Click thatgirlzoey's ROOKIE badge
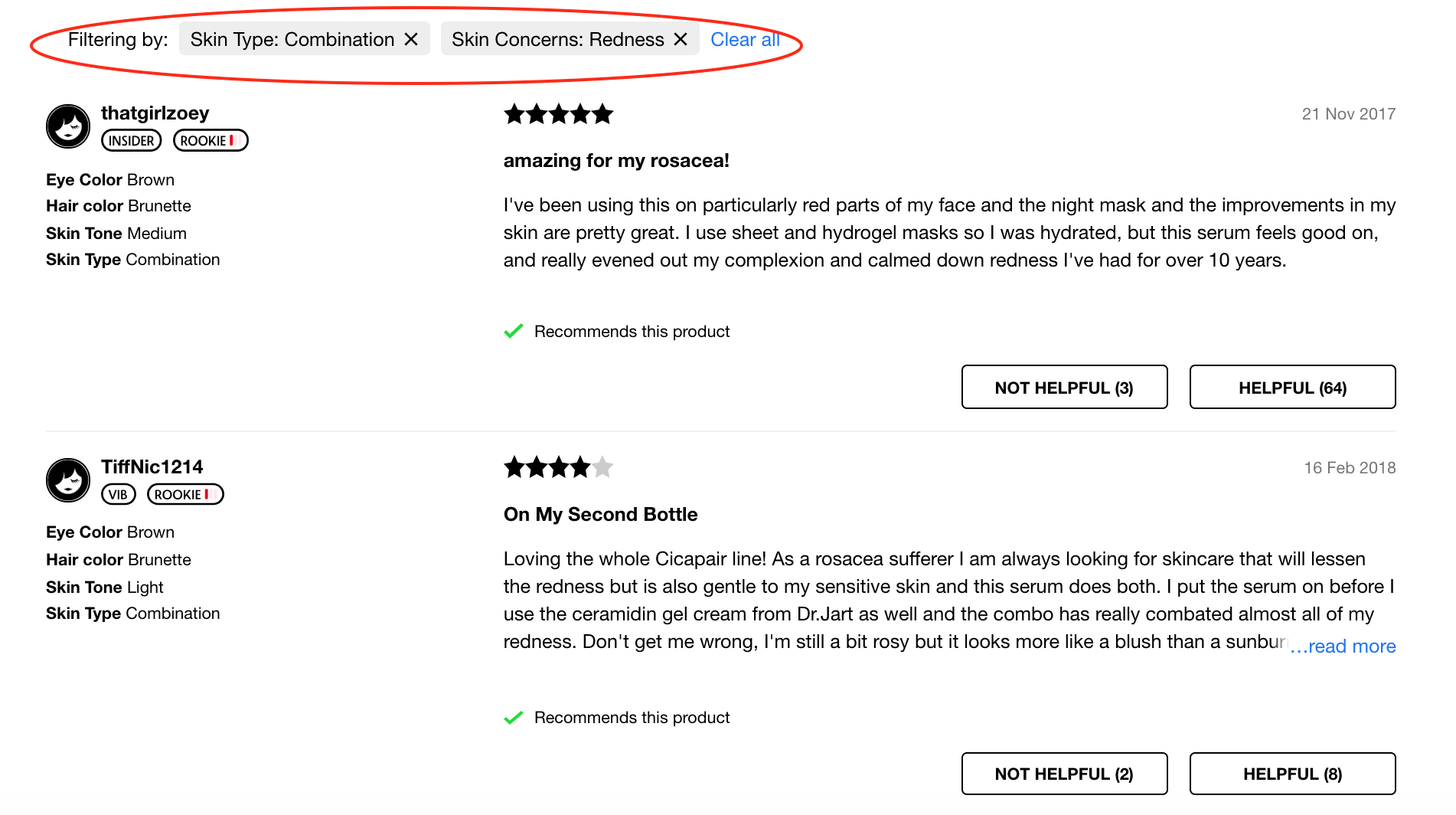 pos(211,141)
